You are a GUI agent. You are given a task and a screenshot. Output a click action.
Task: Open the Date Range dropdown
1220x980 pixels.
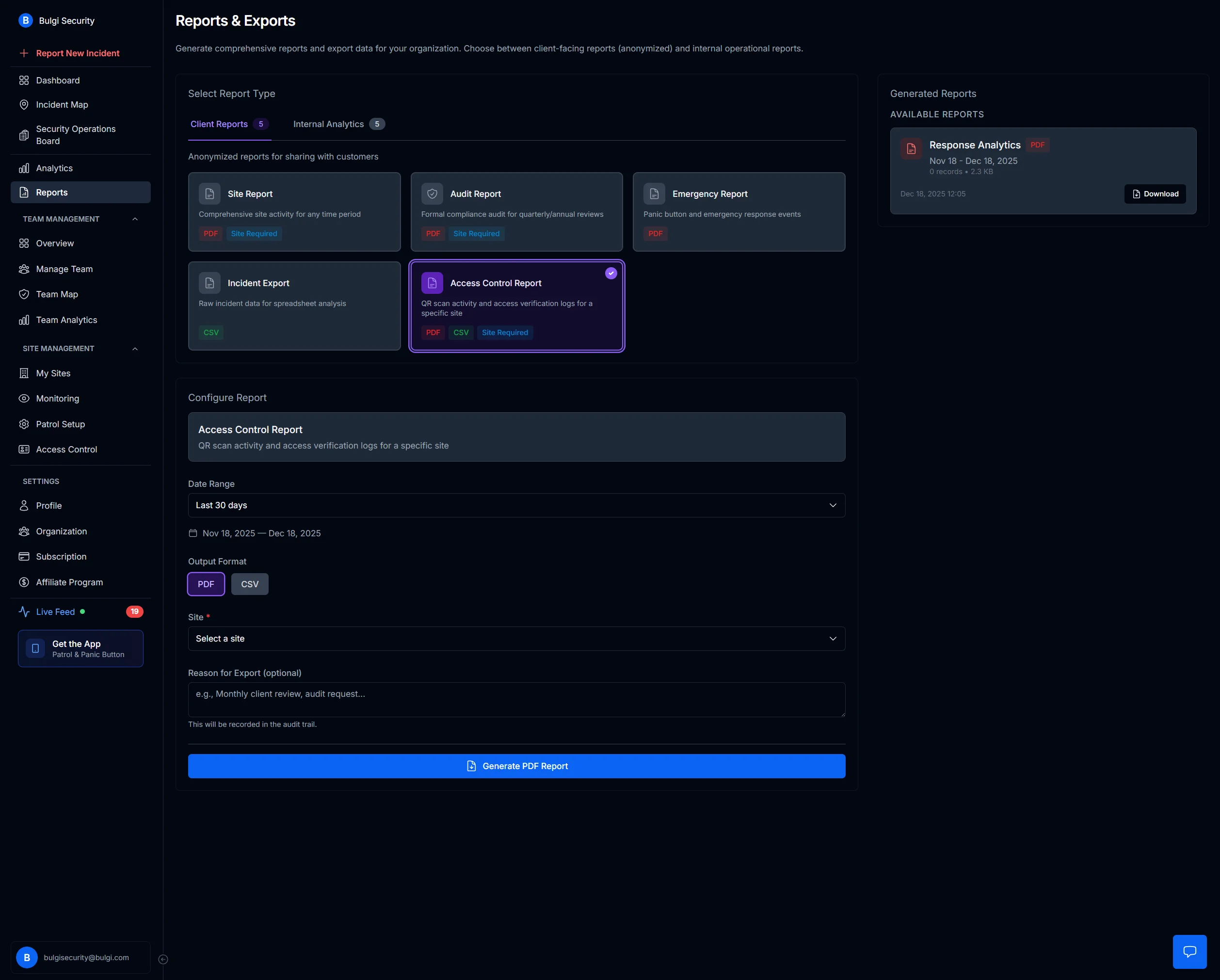[516, 505]
